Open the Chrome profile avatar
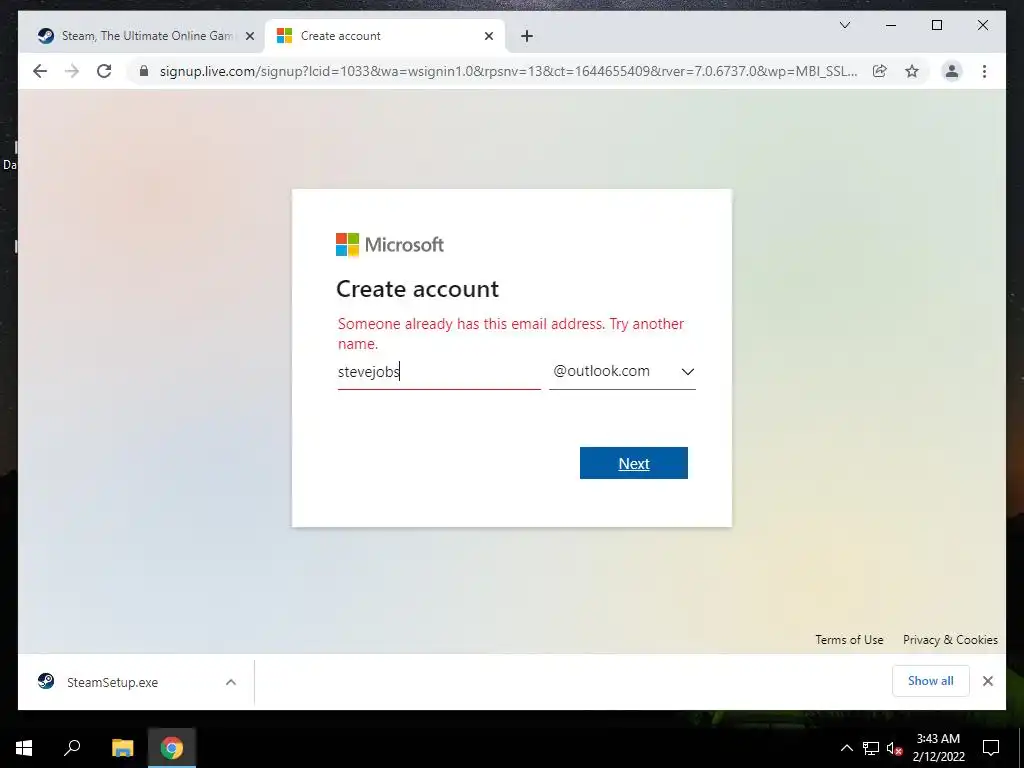1024x768 pixels. 952,71
